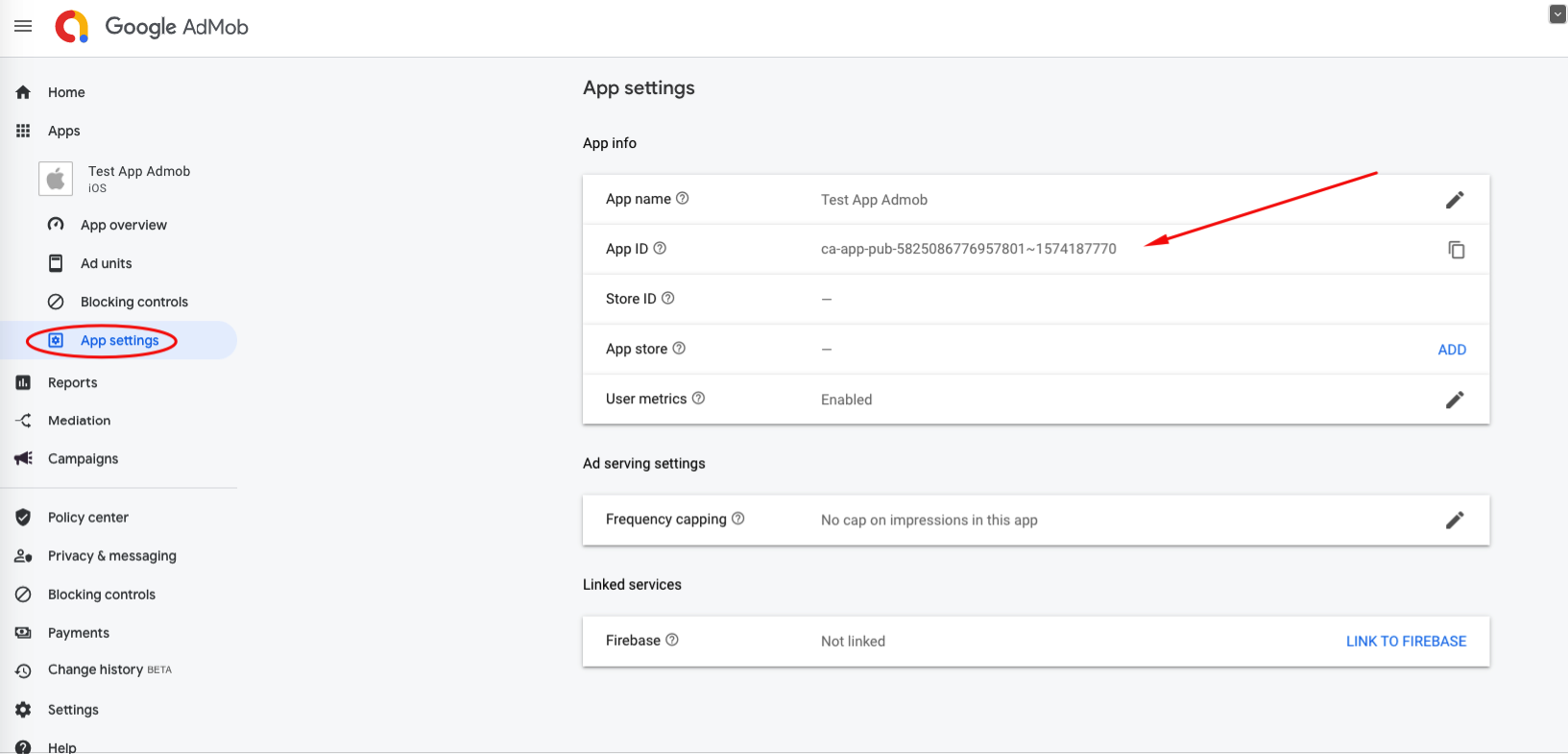
Task: Open the hamburger navigation menu
Action: point(23,27)
